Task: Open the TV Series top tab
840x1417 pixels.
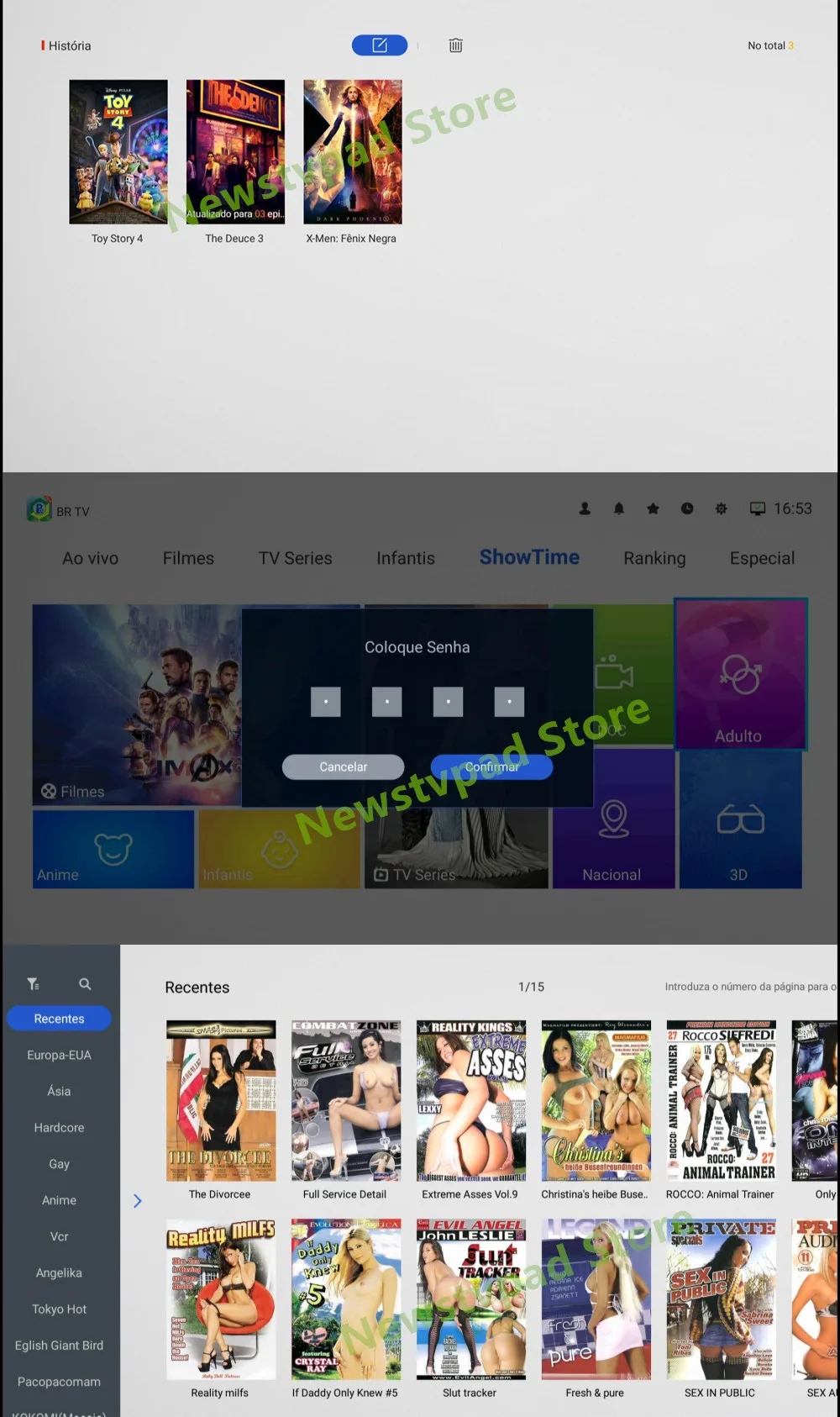Action: (295, 558)
